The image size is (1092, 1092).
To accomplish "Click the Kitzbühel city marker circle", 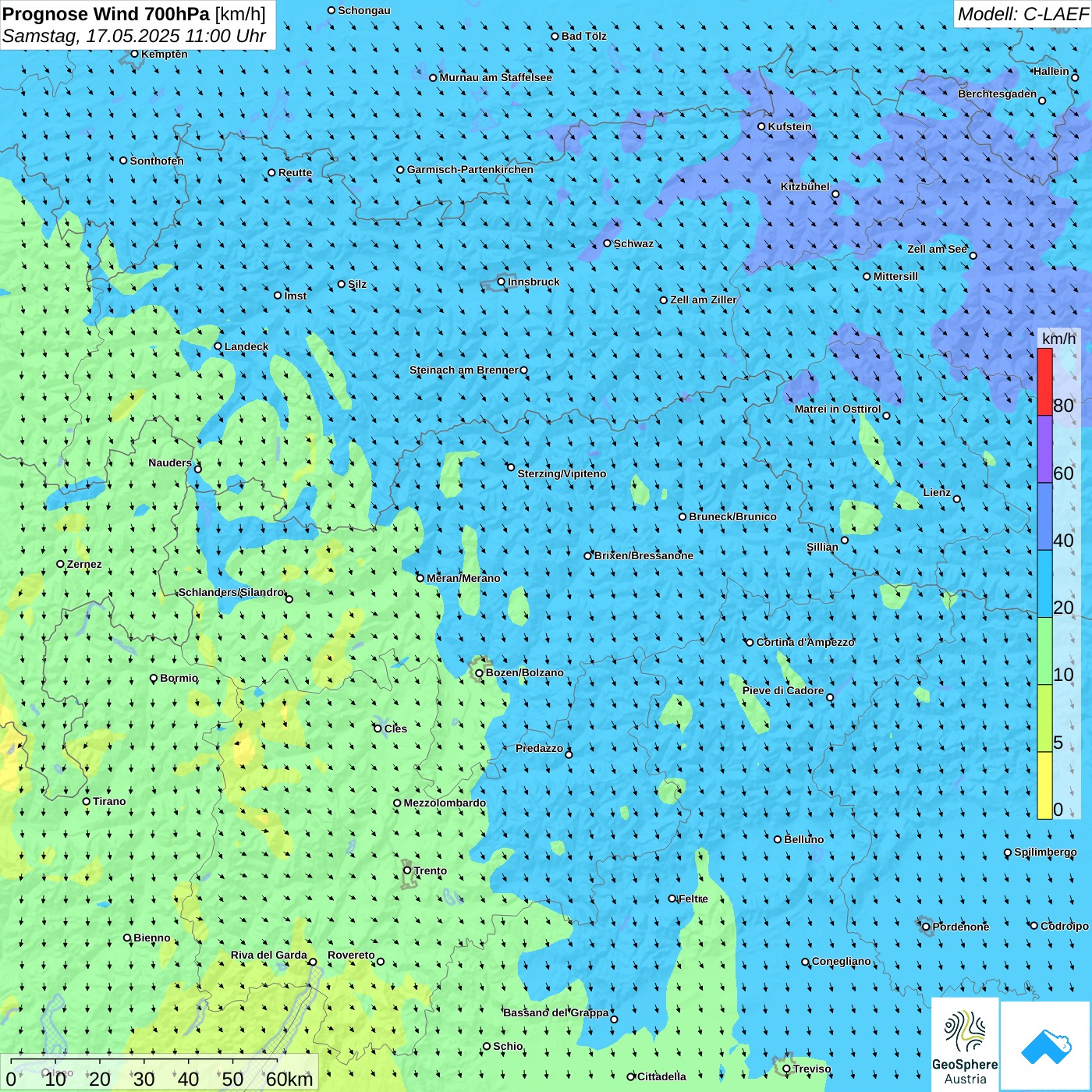I will [835, 194].
